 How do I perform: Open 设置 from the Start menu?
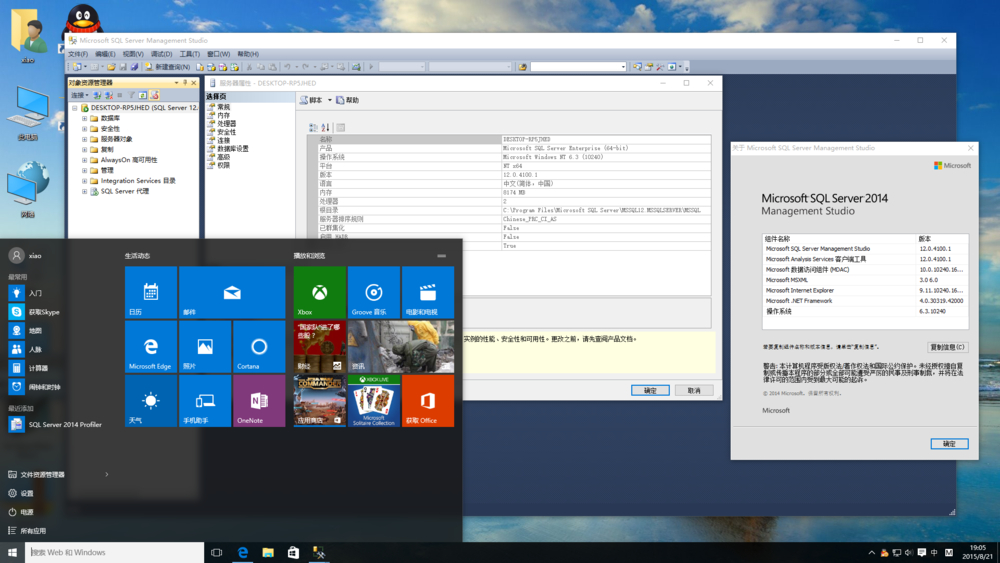pyautogui.click(x=21, y=494)
